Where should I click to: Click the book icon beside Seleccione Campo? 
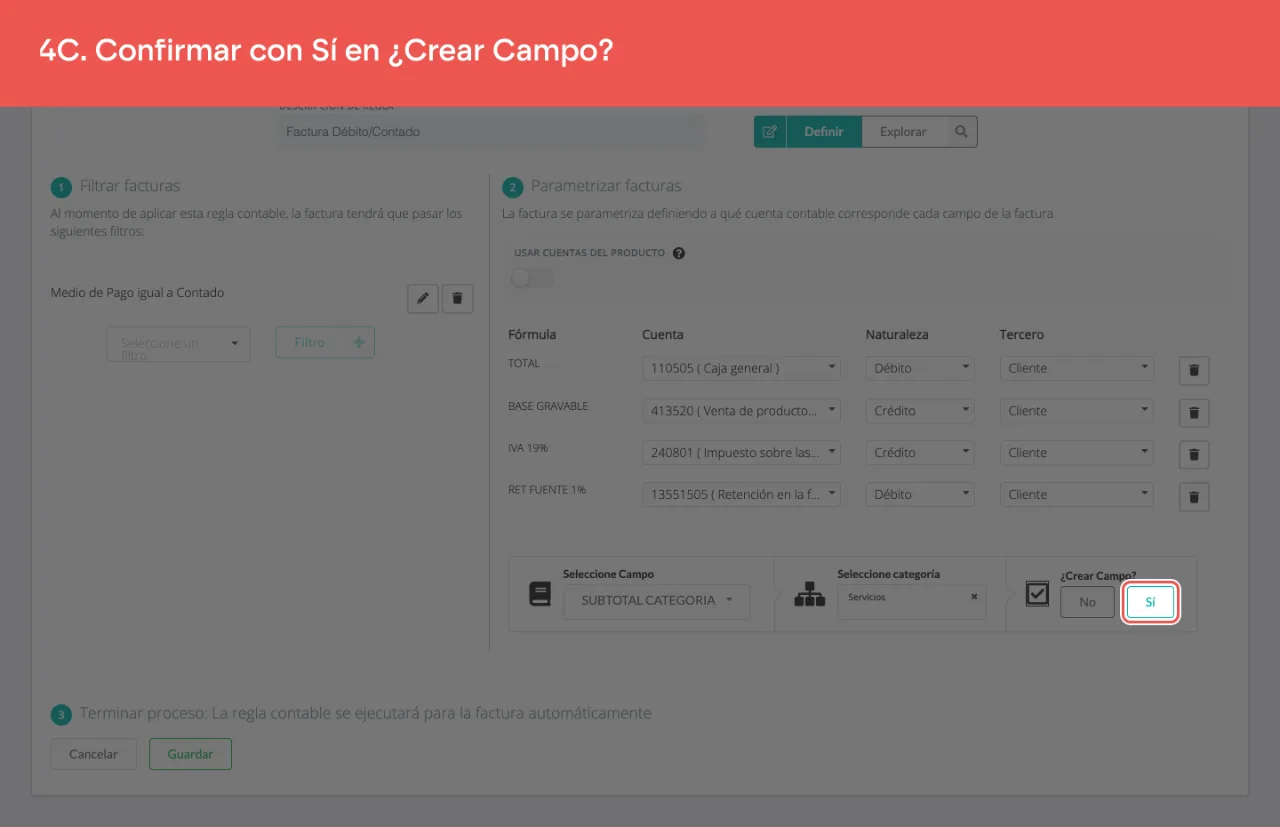coord(540,594)
